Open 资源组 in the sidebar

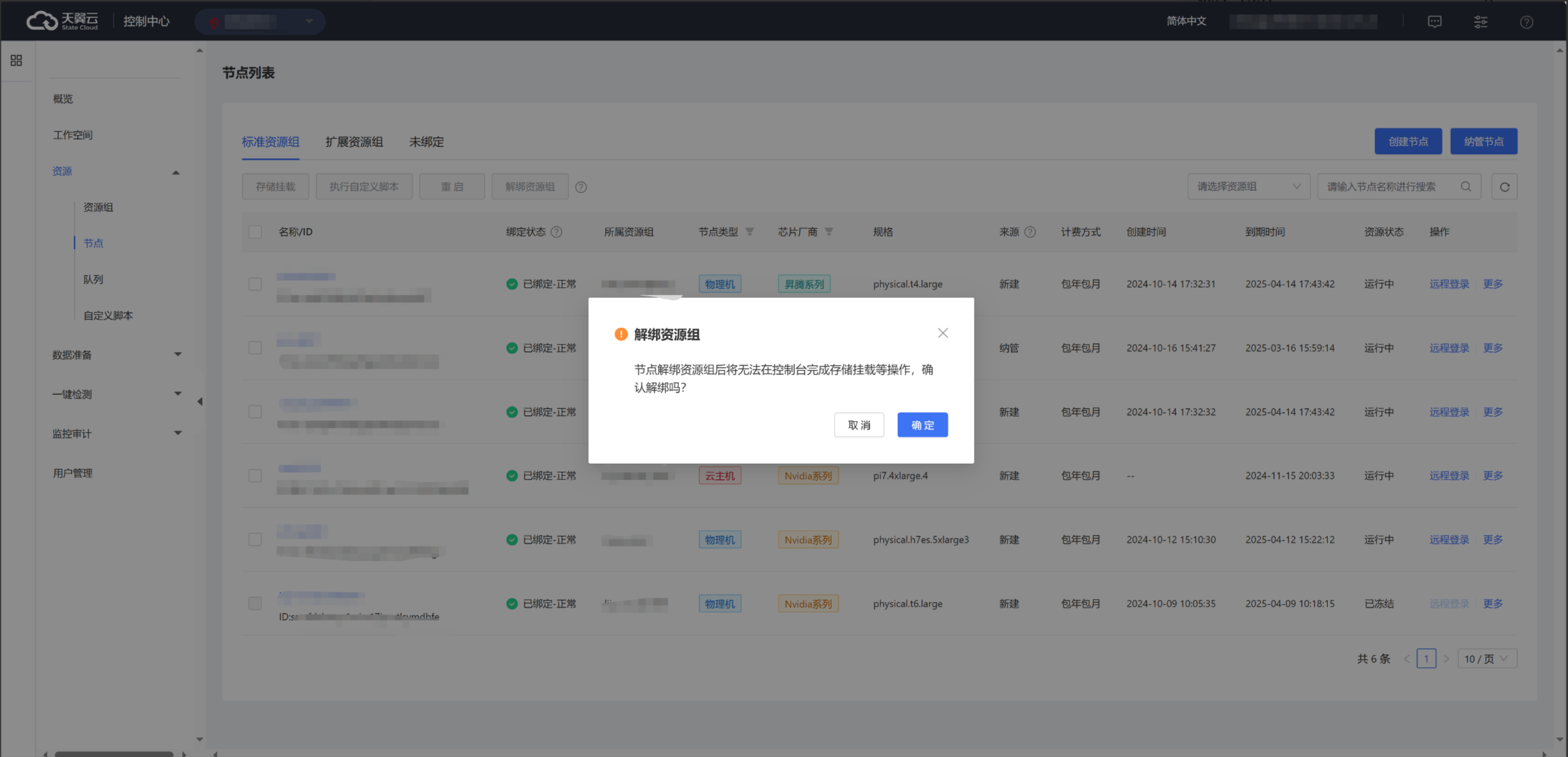(98, 207)
